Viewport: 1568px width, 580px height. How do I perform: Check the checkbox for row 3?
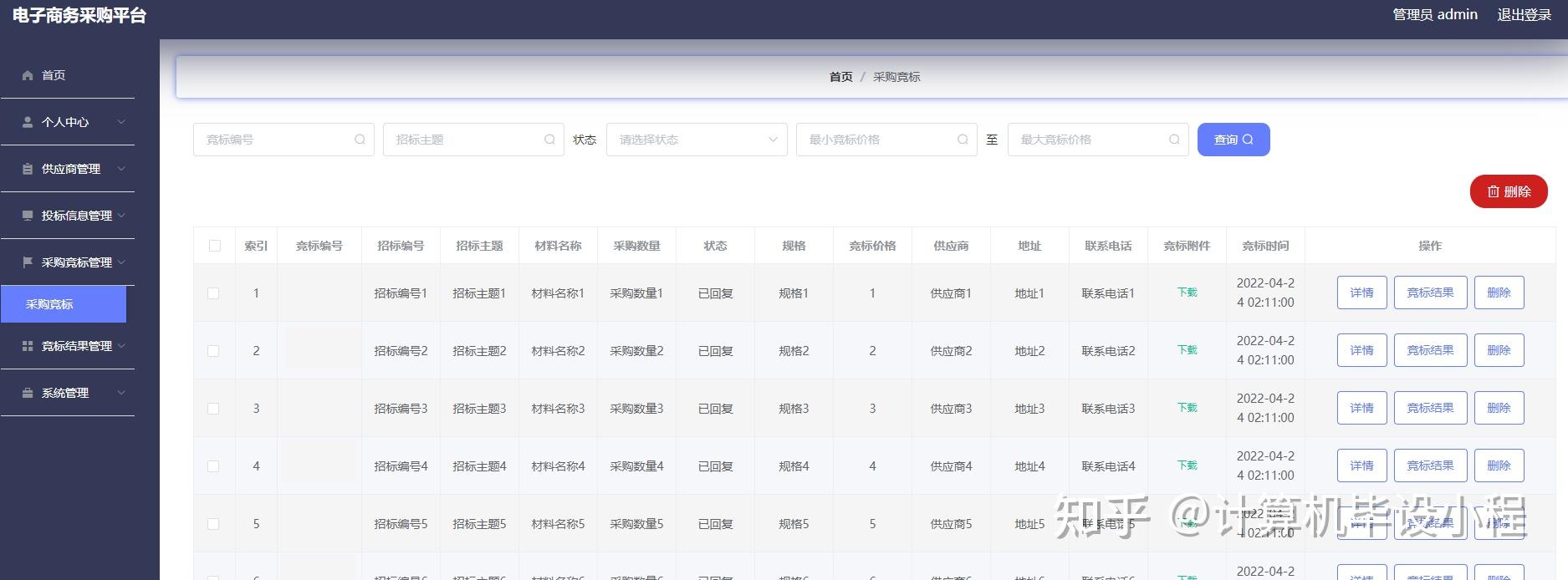(x=213, y=409)
